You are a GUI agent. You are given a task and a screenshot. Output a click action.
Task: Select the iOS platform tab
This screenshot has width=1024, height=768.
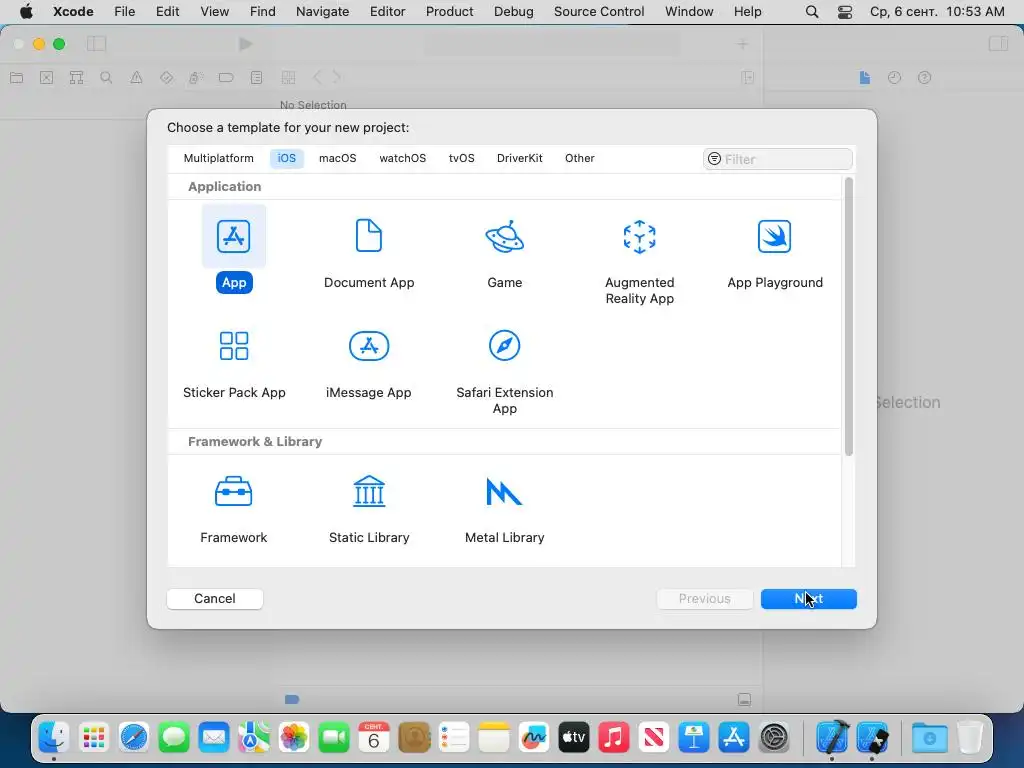[x=287, y=158]
